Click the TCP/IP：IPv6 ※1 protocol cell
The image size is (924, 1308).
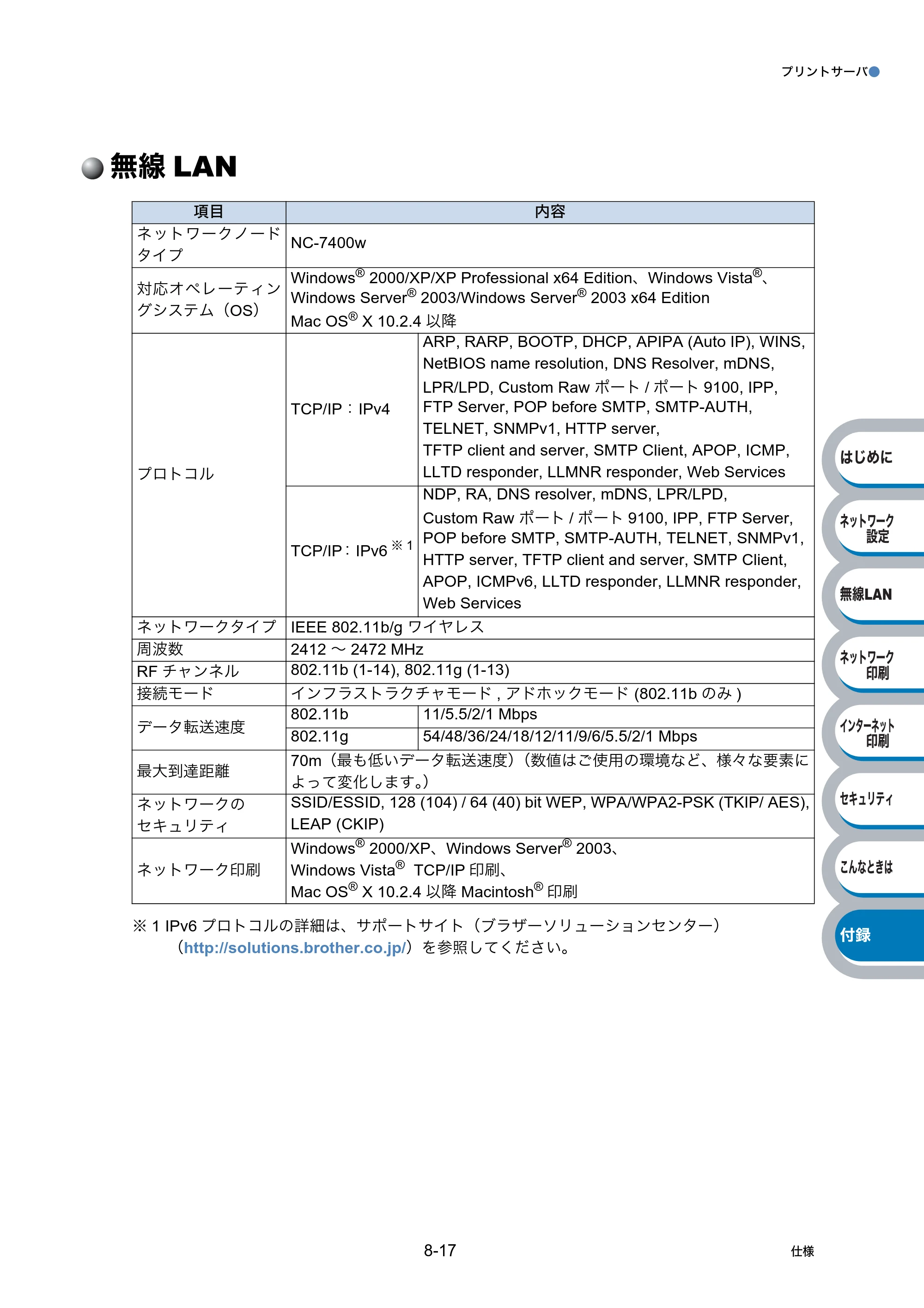point(352,551)
